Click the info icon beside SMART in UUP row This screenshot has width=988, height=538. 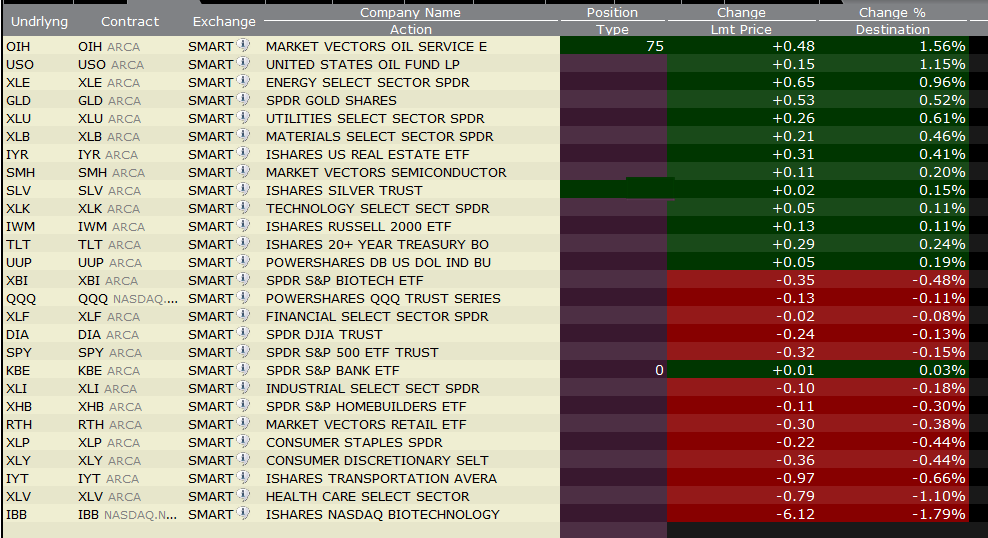tap(243, 261)
